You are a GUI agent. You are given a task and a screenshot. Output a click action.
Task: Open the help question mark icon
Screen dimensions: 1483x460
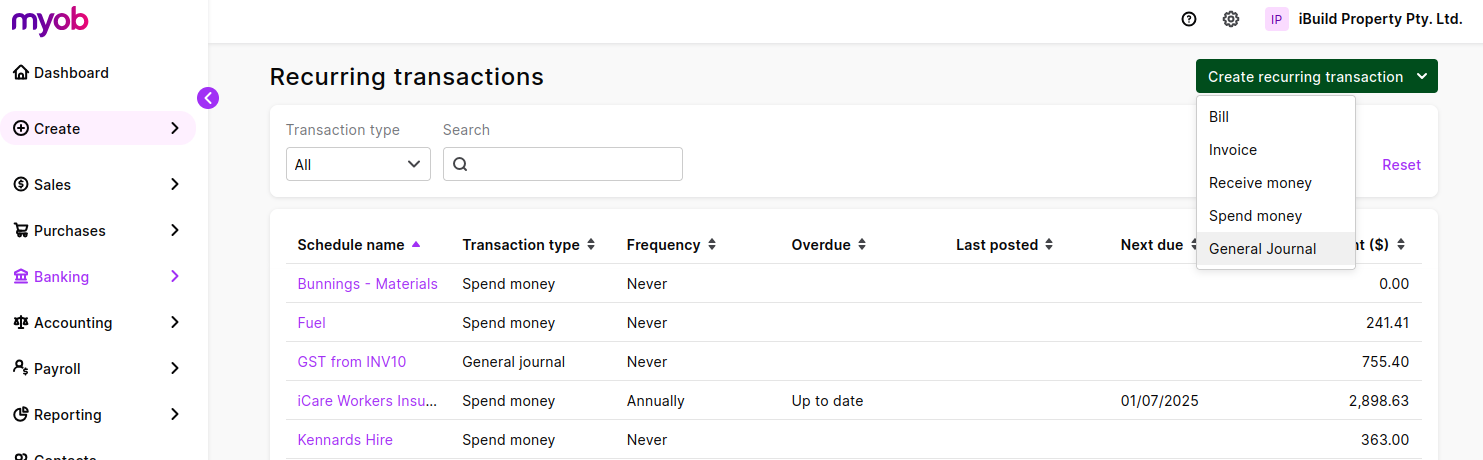tap(1189, 19)
